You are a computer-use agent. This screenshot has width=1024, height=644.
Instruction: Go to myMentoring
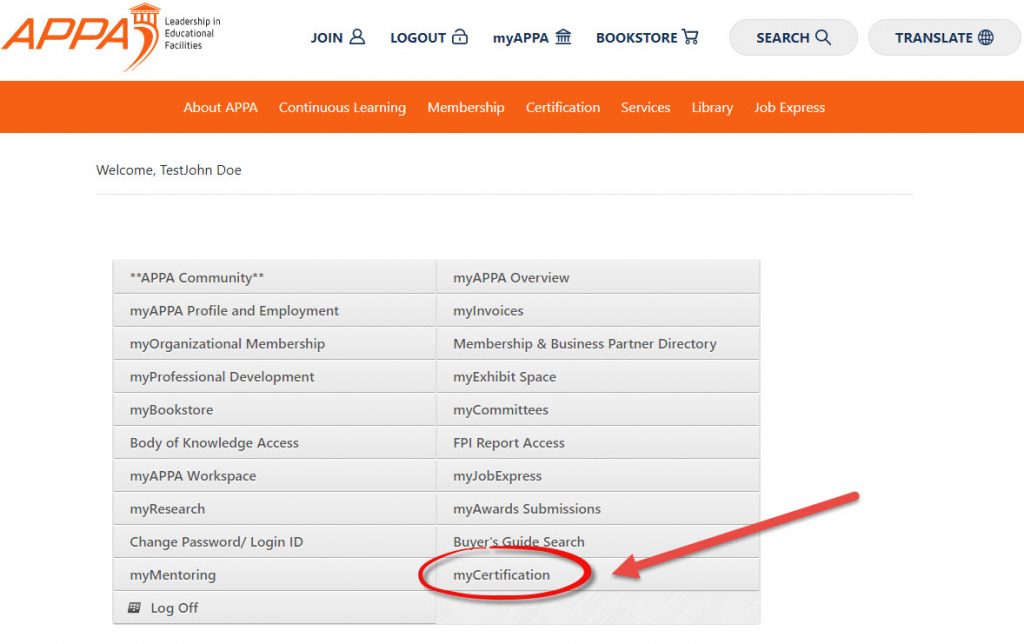[274, 575]
